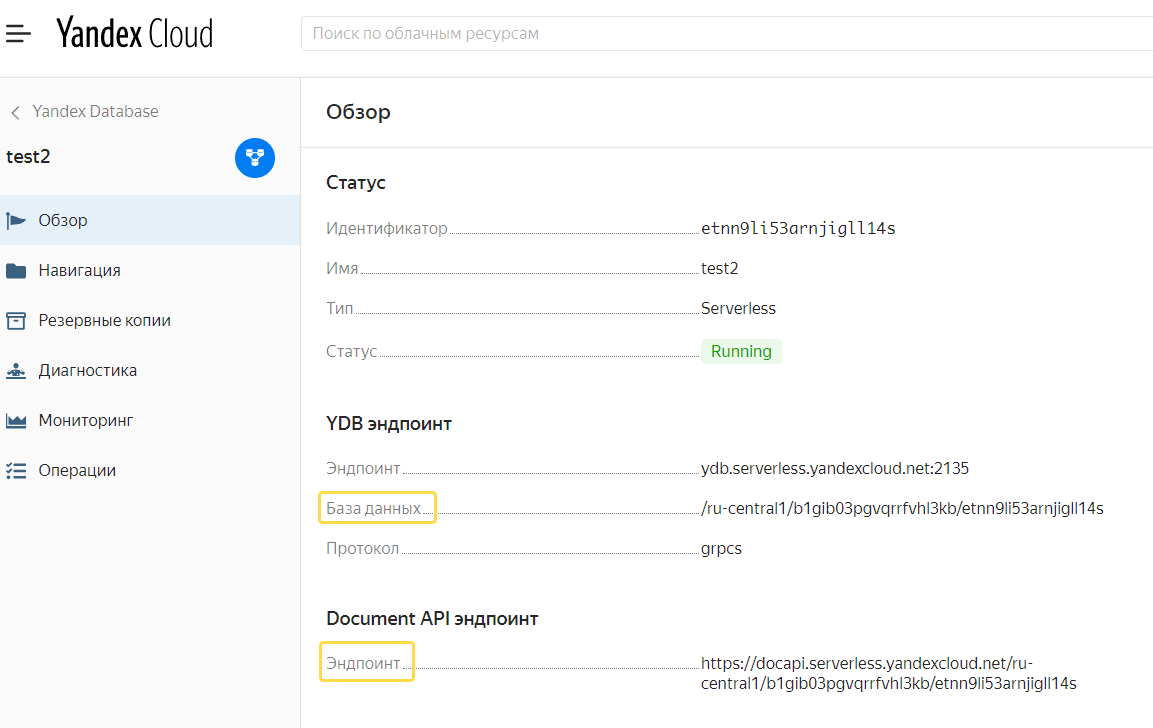Click the Мониторинг chart icon
This screenshot has width=1153, height=728.
click(x=16, y=421)
